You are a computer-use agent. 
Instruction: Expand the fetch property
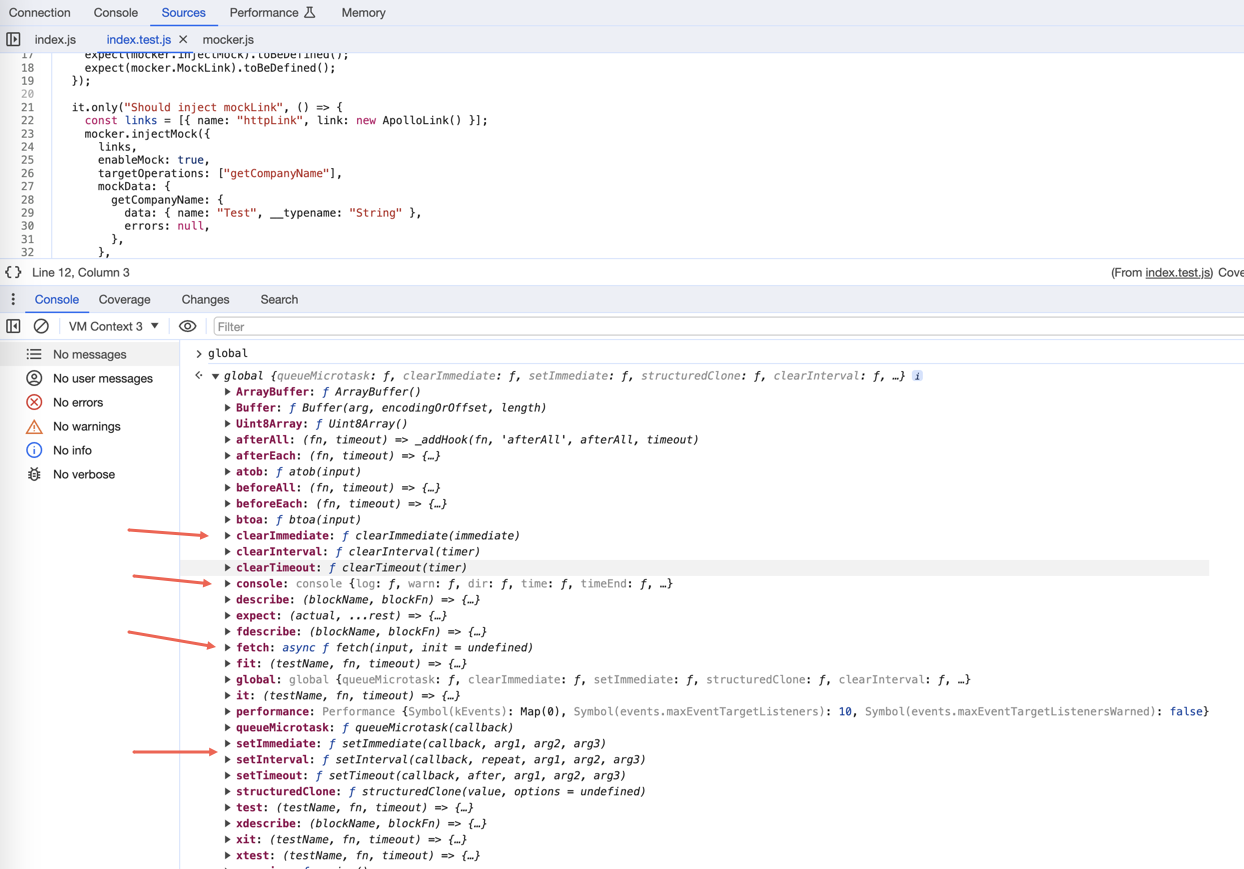[228, 648]
